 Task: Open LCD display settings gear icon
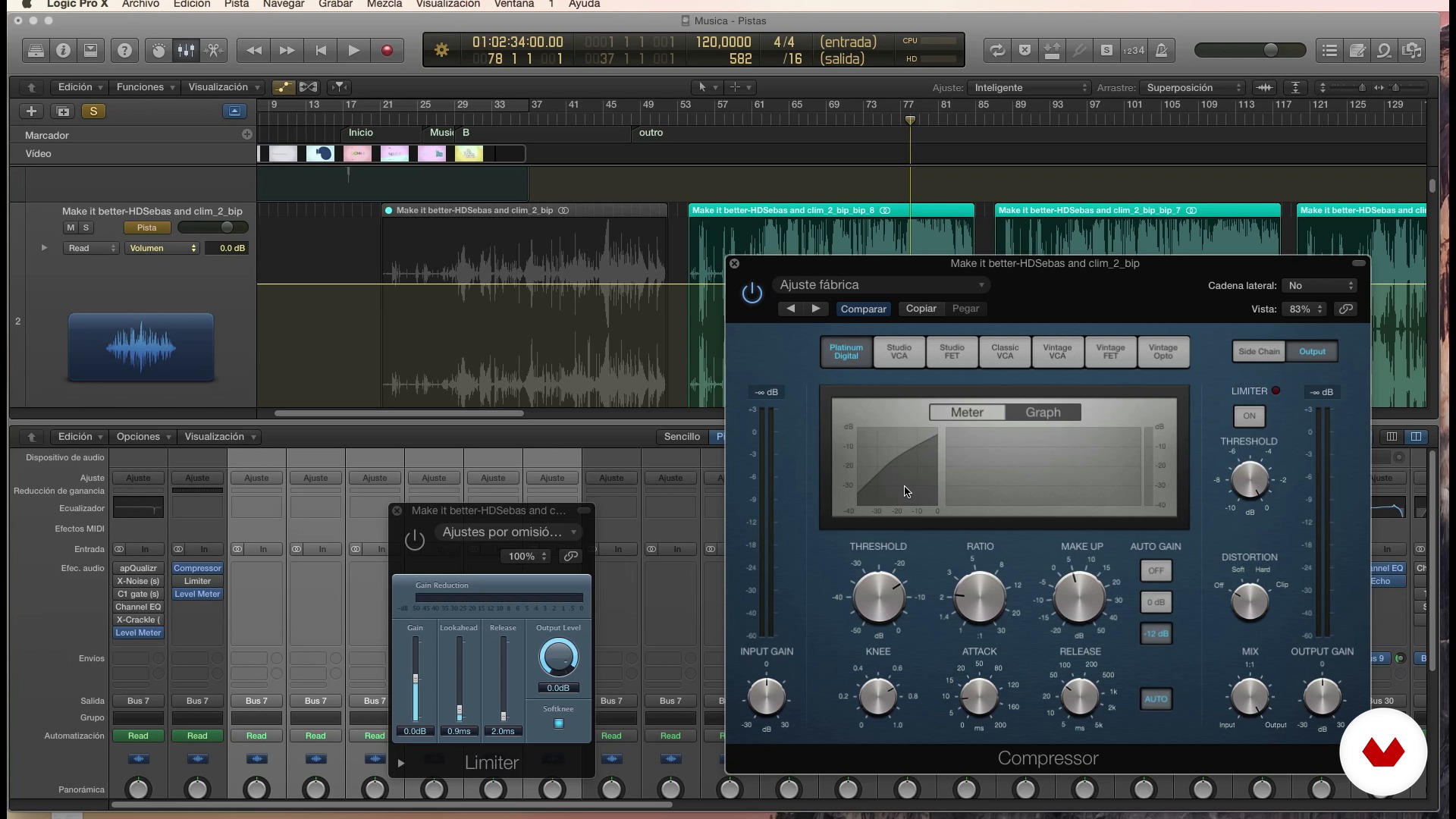(441, 51)
